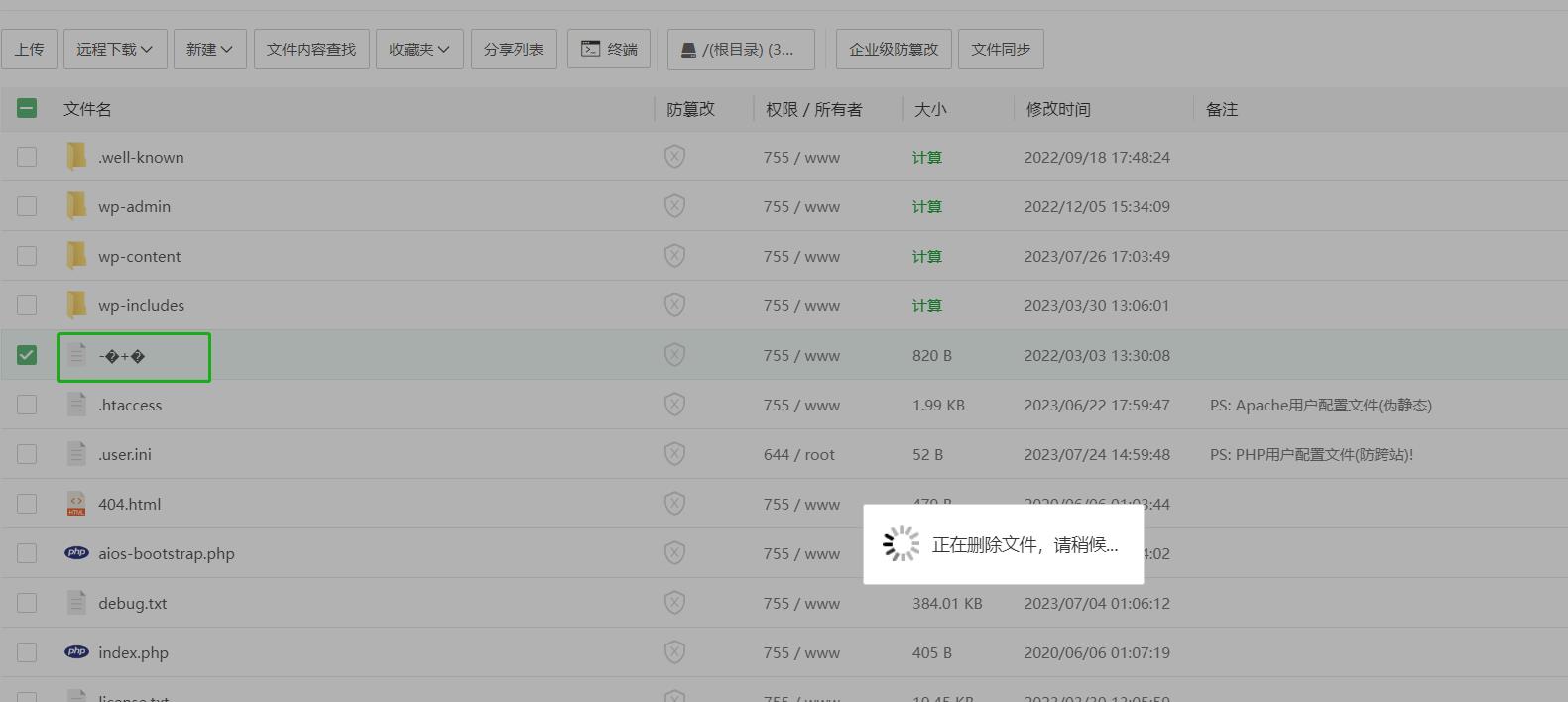1568x702 pixels.
Task: Click tamper-proof shield for wp-content
Action: (674, 256)
